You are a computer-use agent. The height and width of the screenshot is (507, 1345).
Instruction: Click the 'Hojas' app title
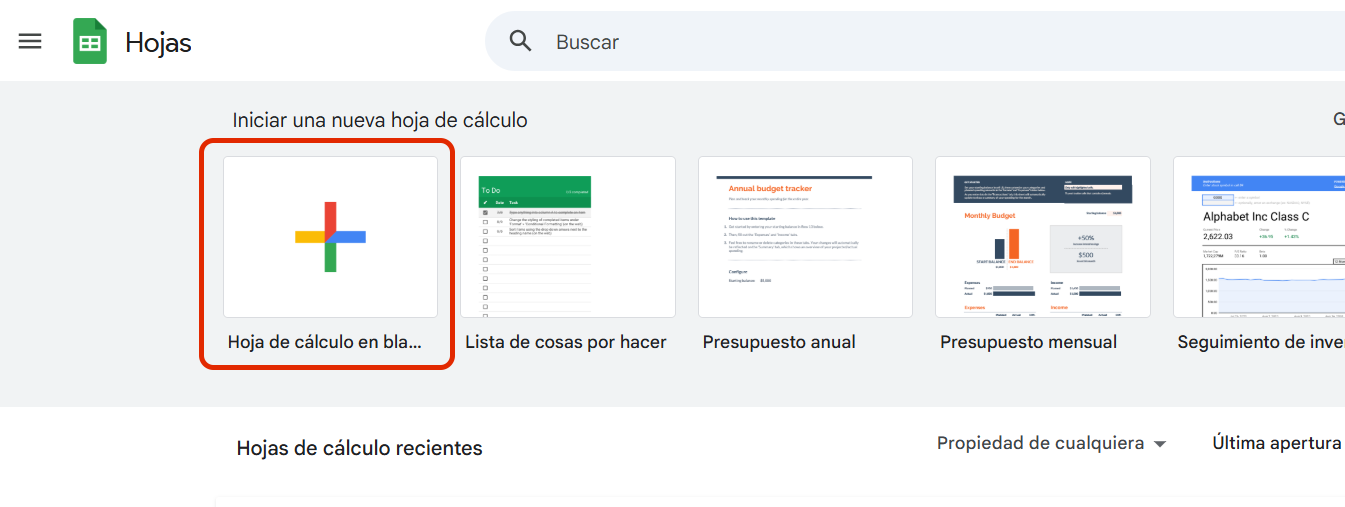click(x=158, y=42)
